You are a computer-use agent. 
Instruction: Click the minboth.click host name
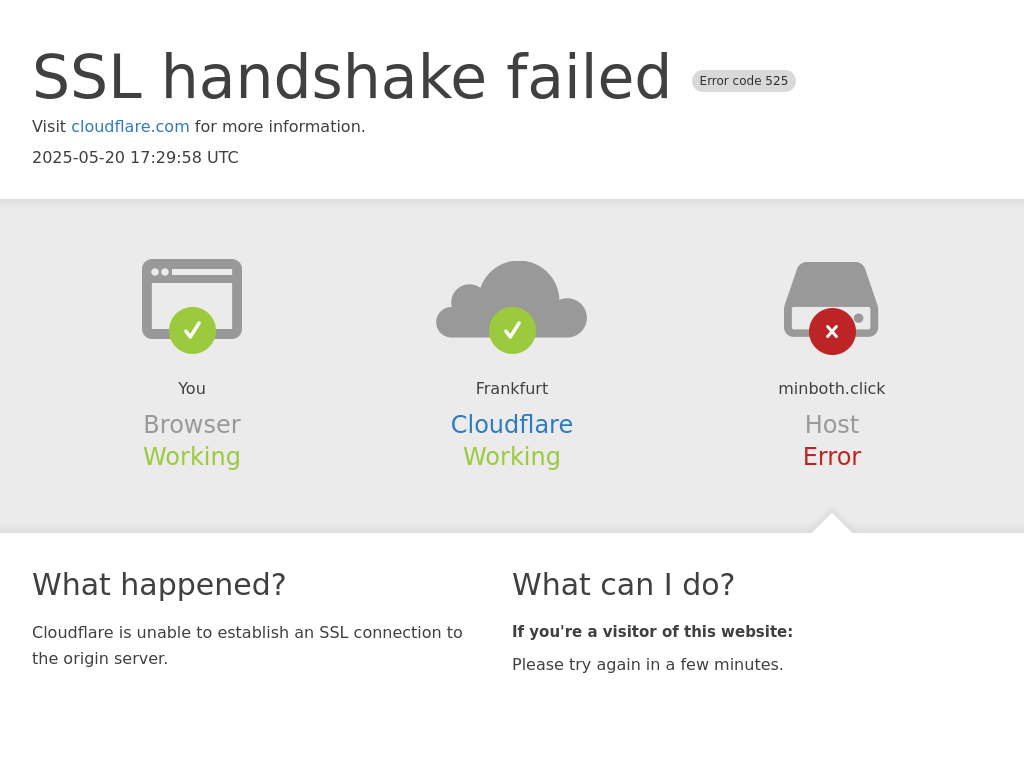click(832, 389)
